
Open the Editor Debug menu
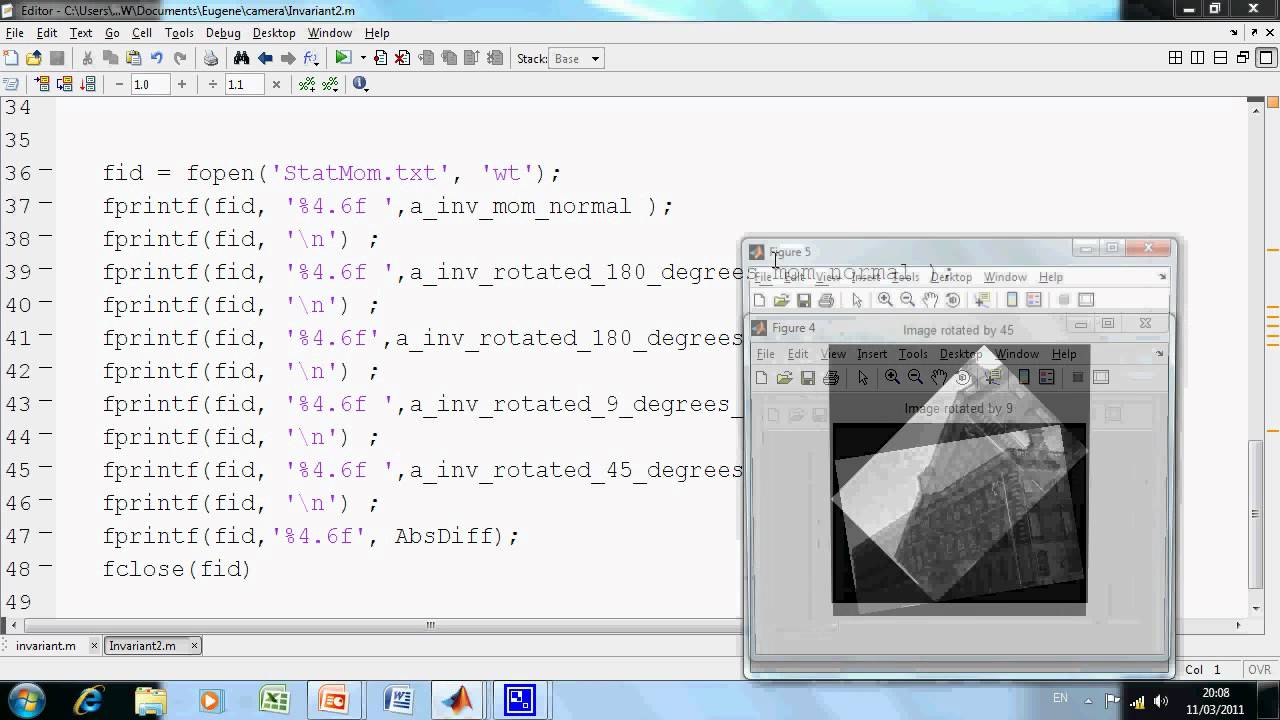(x=223, y=33)
